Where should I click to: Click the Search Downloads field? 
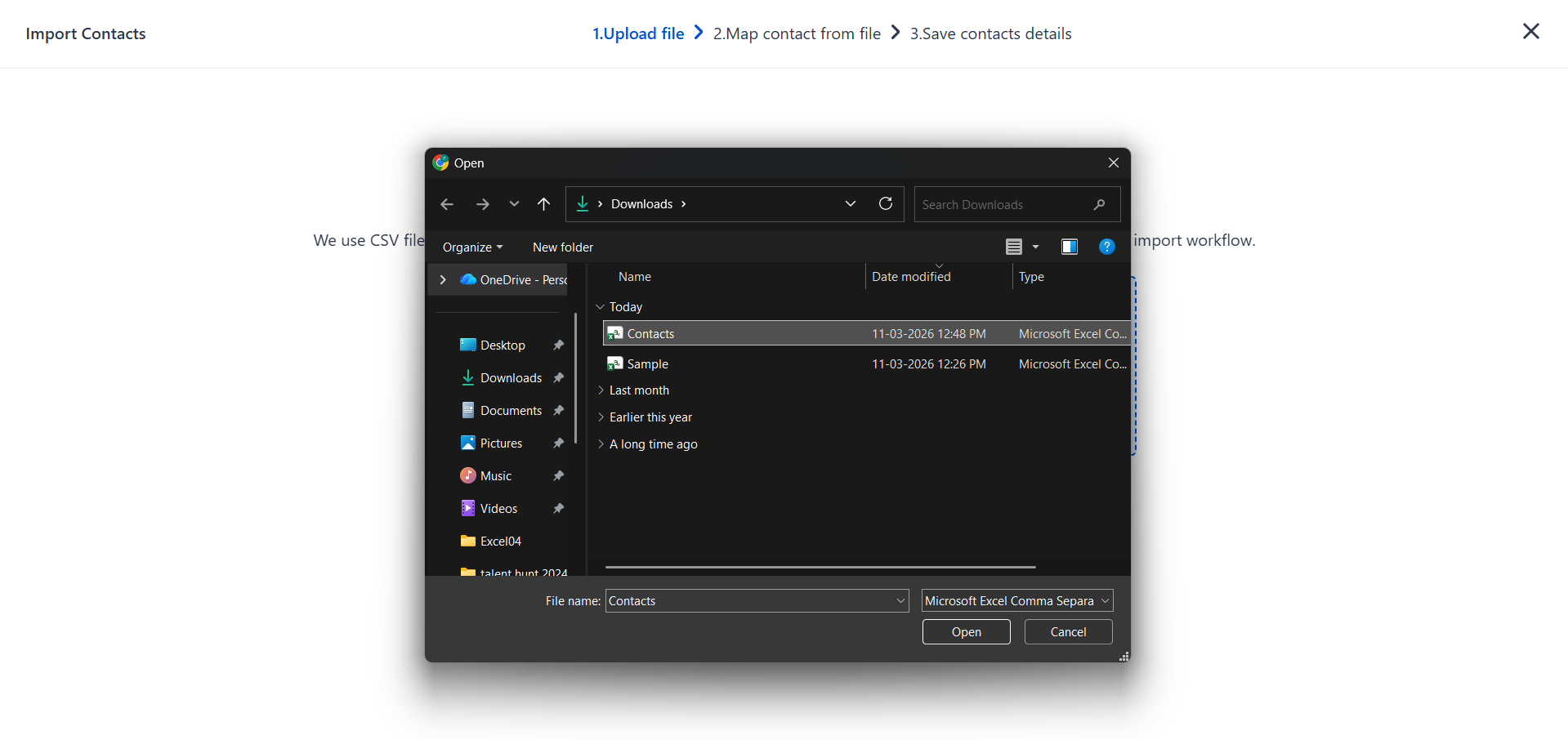point(1004,205)
